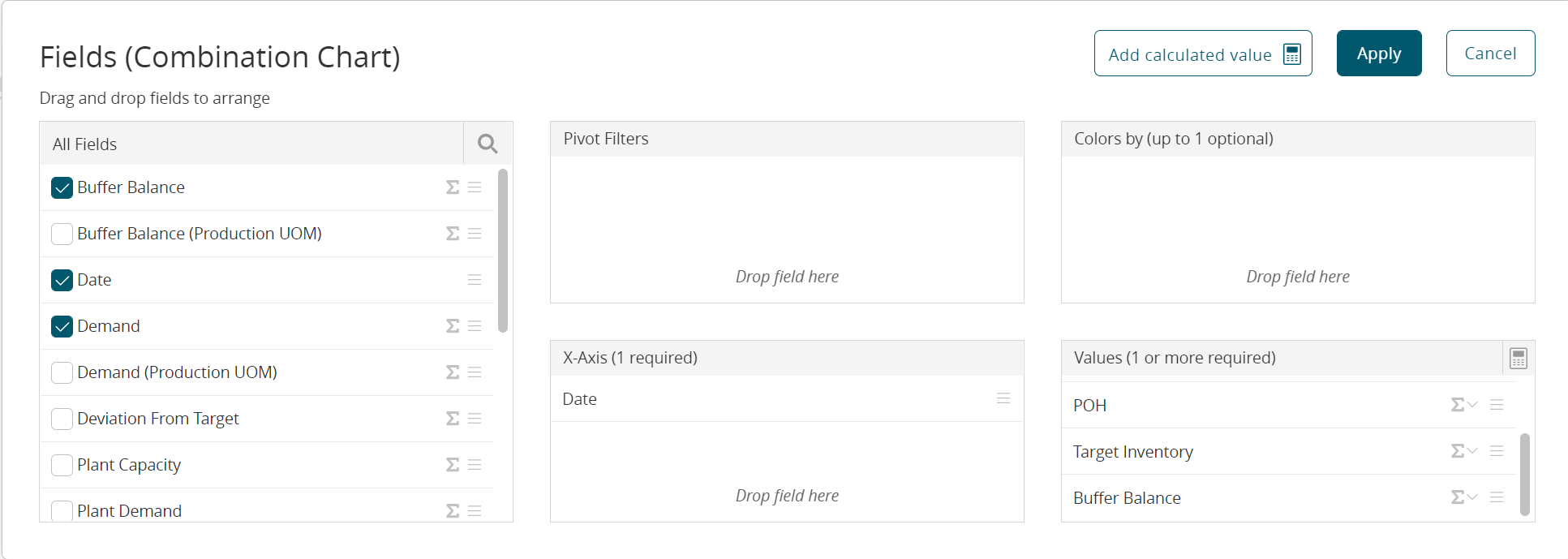Click Add calculated value button
The image size is (1568, 559).
coord(1202,54)
